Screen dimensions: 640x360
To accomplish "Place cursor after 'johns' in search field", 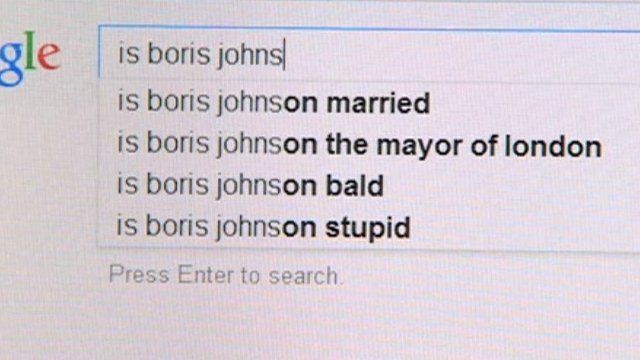I will 284,55.
